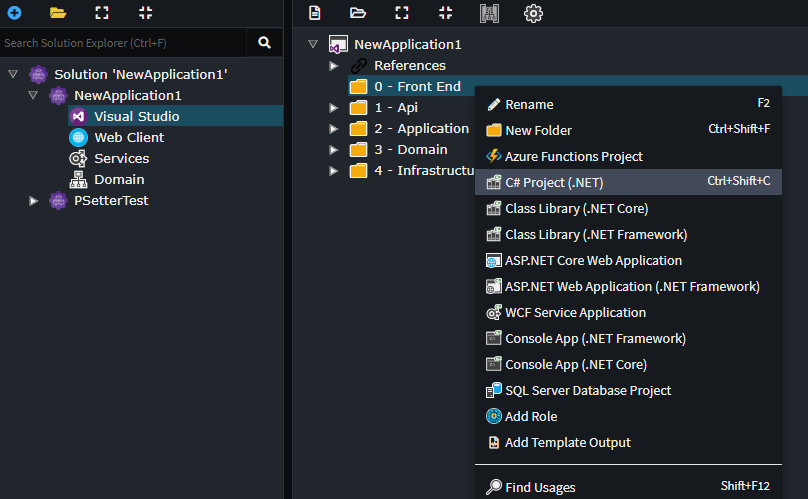
Task: Expand the 3 - Domain folder
Action: [x=333, y=150]
